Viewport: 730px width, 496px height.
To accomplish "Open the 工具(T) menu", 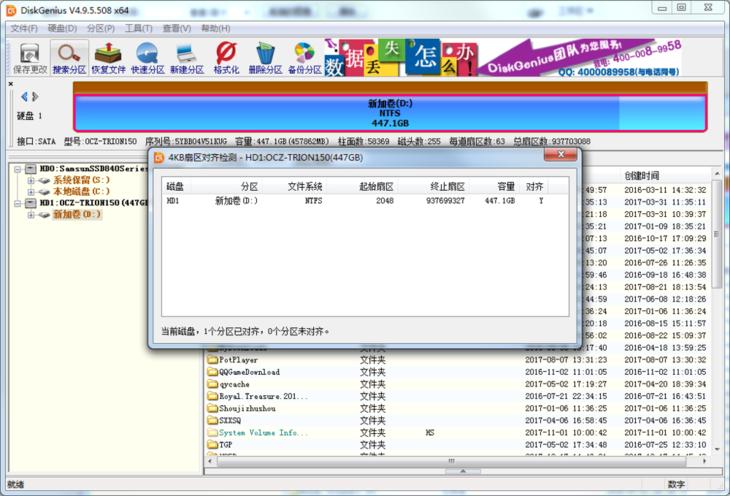I will tap(138, 28).
